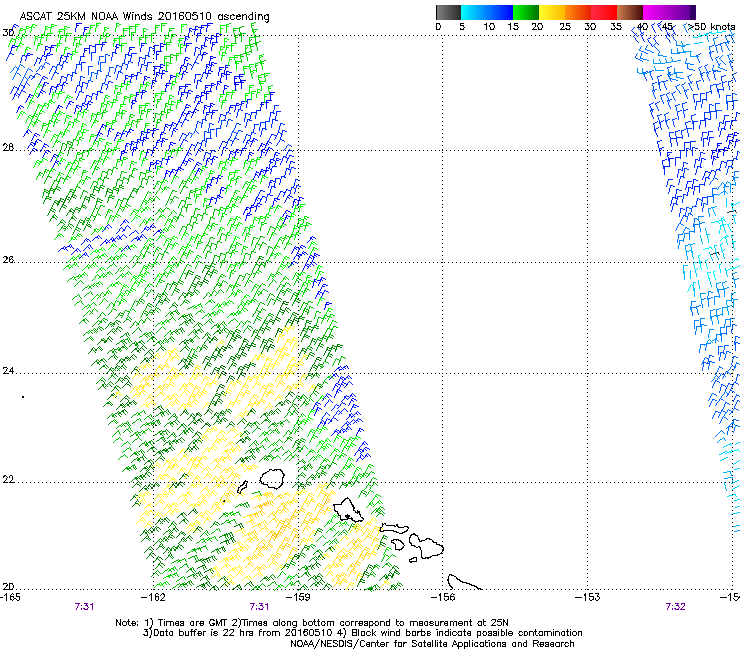The height and width of the screenshot is (650, 740).
Task: Click the longitude label "-162"
Action: (x=153, y=597)
